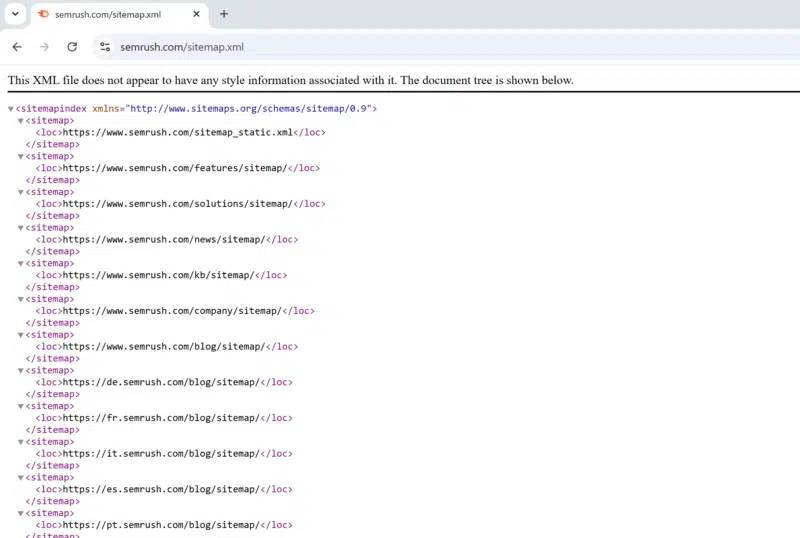800x538 pixels.
Task: Click the features/sitemap/ URL text
Action: click(x=175, y=168)
